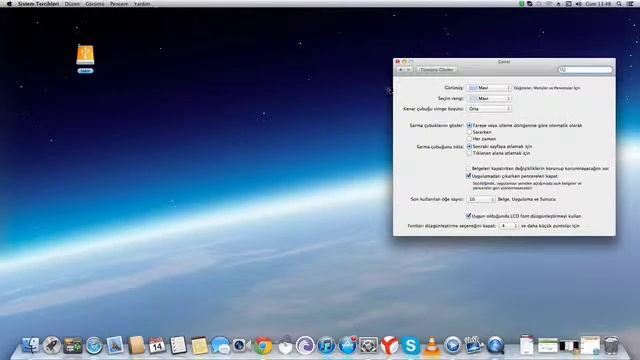Open Son kullanılan öğe sayısı dropdown

point(481,199)
